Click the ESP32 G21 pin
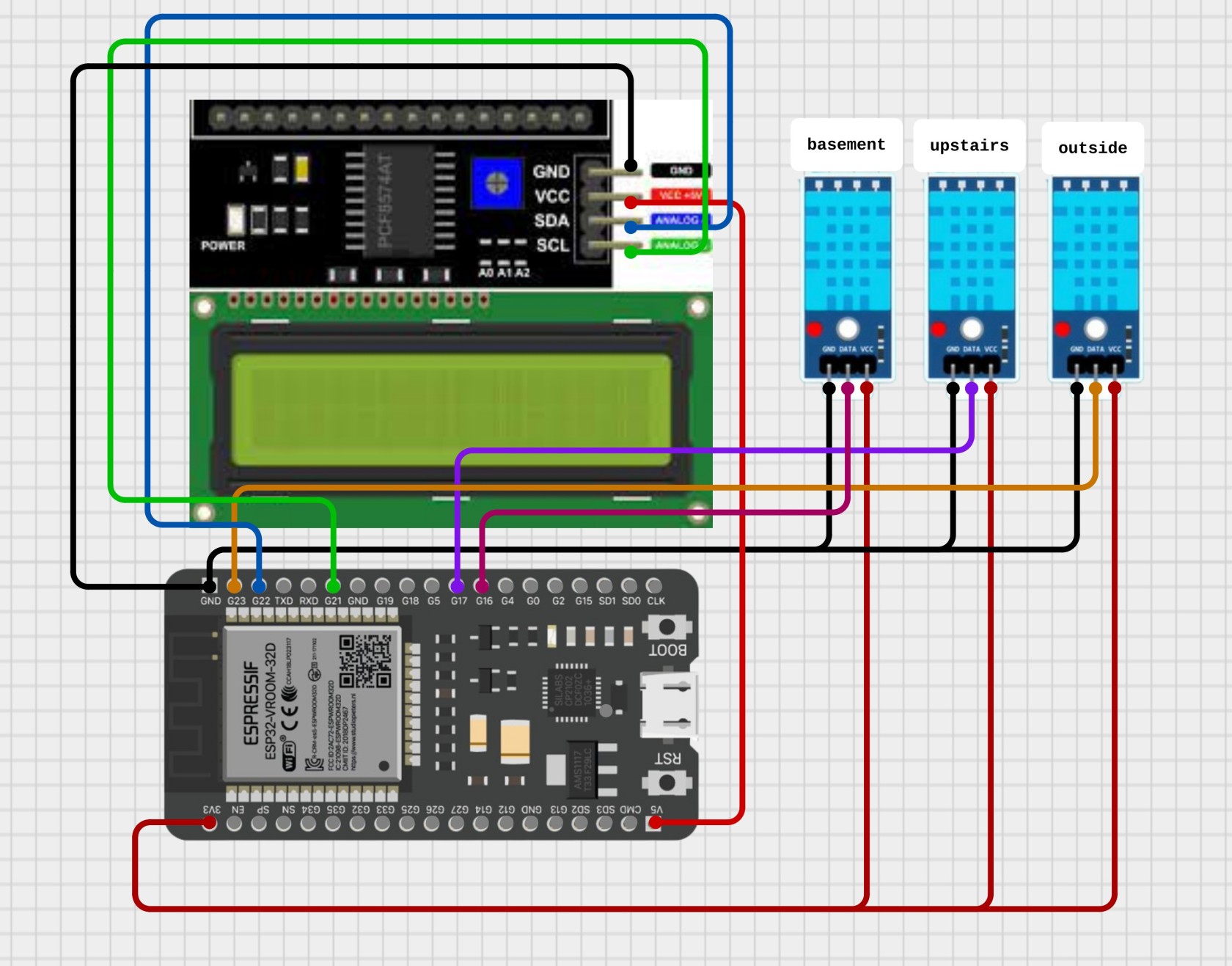Screen dimensions: 1232x966 pyautogui.click(x=333, y=586)
